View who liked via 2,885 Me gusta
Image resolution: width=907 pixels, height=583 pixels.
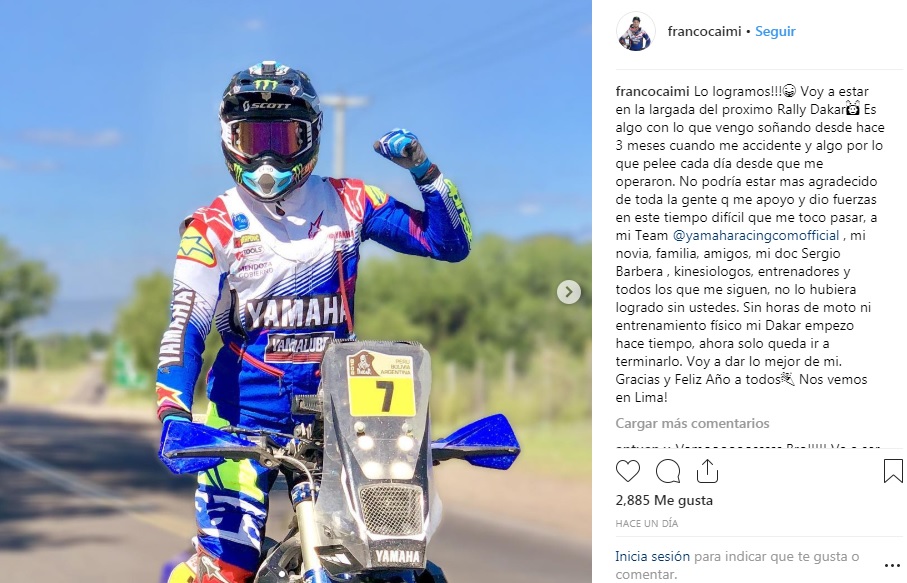tap(664, 500)
